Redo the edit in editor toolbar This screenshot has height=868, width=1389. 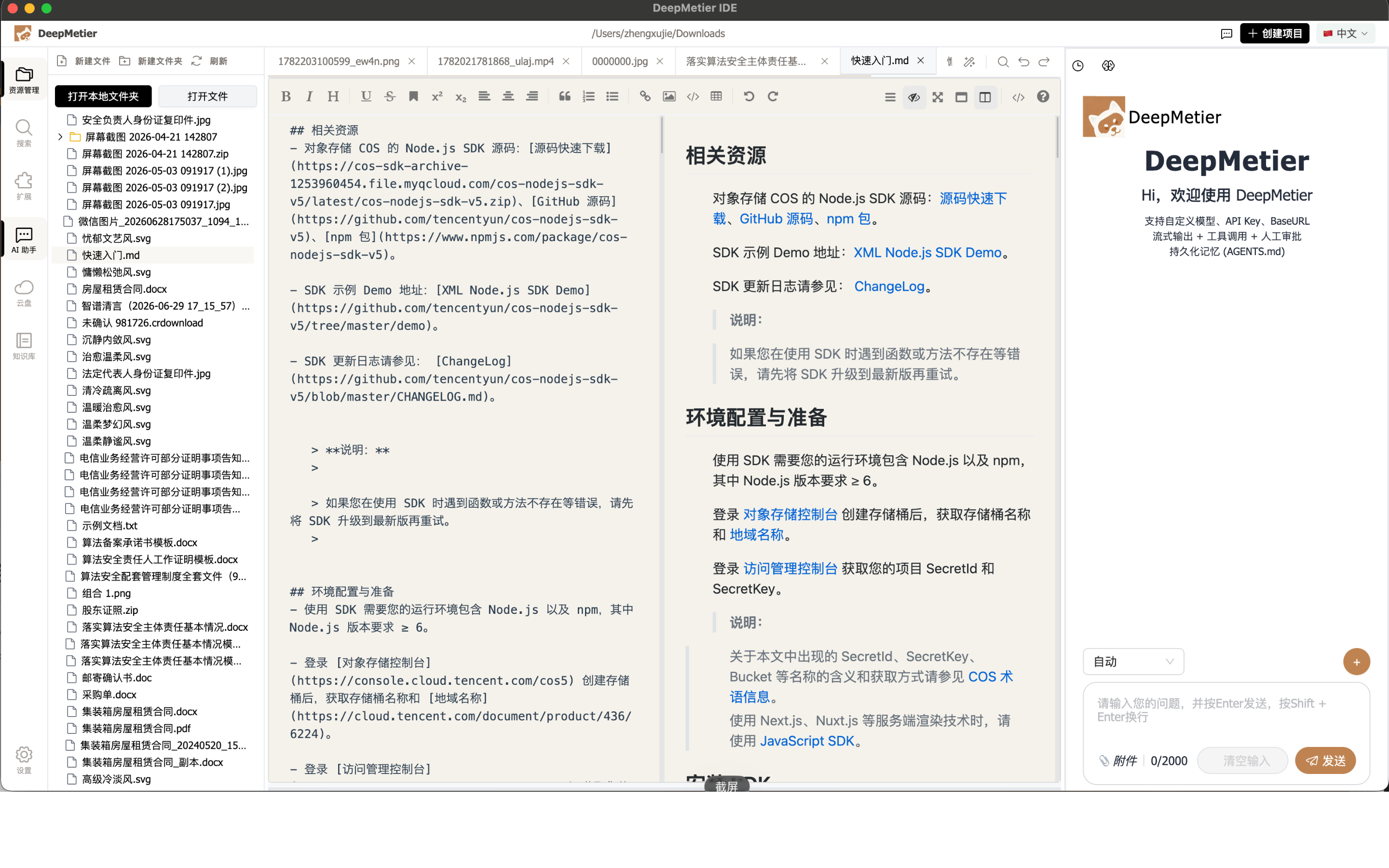(x=773, y=96)
